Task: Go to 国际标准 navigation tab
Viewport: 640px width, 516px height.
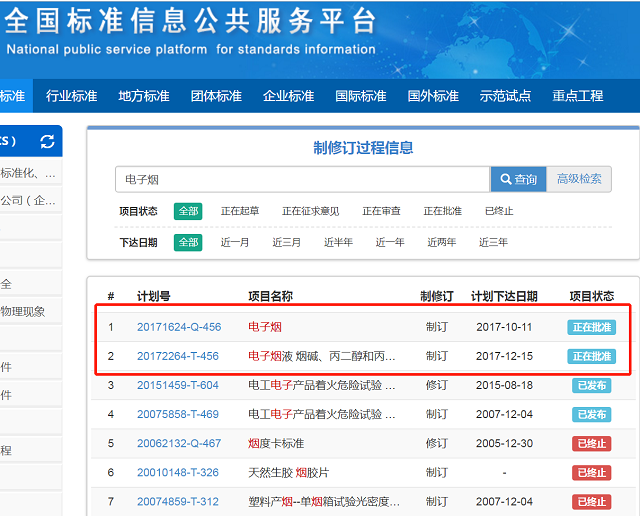Action: coord(360,96)
